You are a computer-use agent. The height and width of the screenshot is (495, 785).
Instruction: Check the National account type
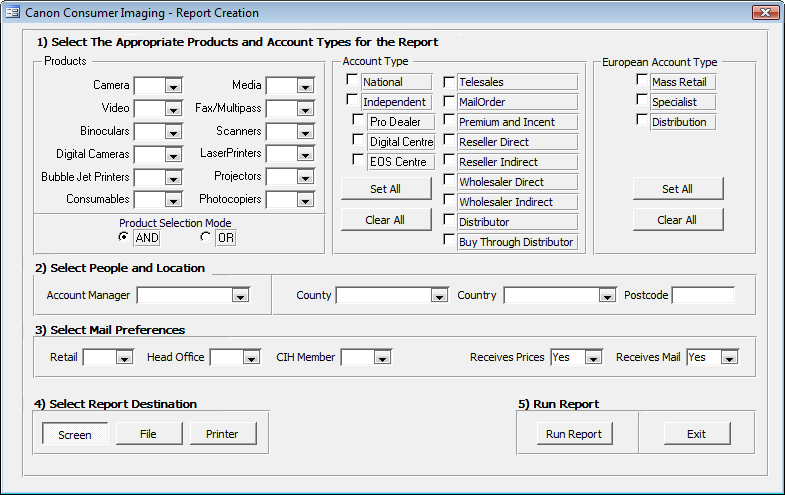(352, 80)
